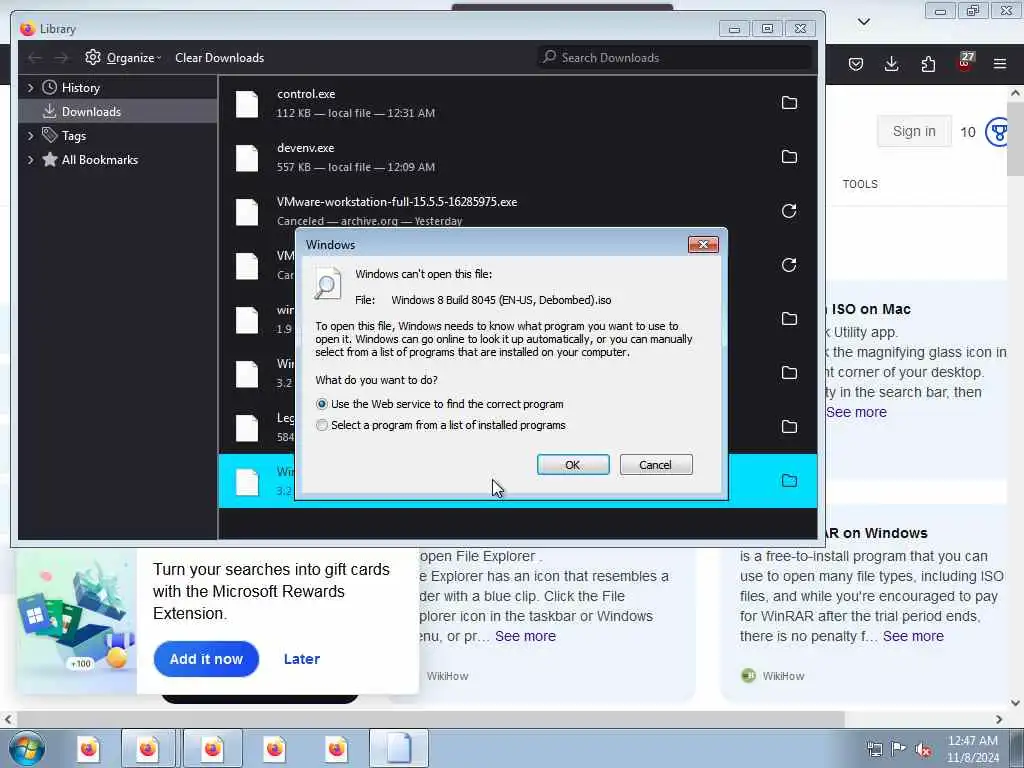Click the devenv.exe file icon
Image resolution: width=1024 pixels, height=768 pixels.
click(247, 158)
